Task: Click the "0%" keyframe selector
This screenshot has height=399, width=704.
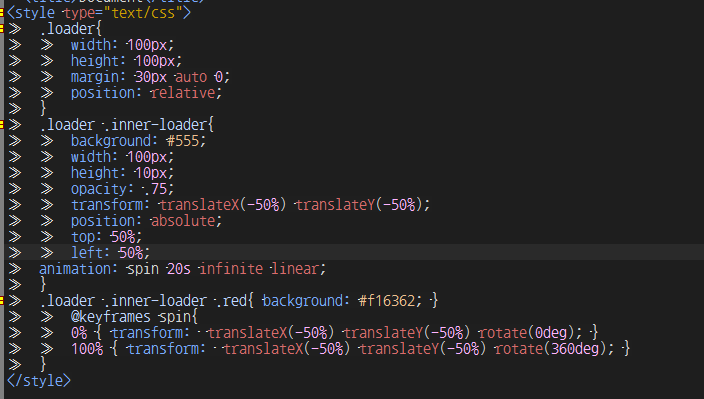Action: click(x=79, y=333)
